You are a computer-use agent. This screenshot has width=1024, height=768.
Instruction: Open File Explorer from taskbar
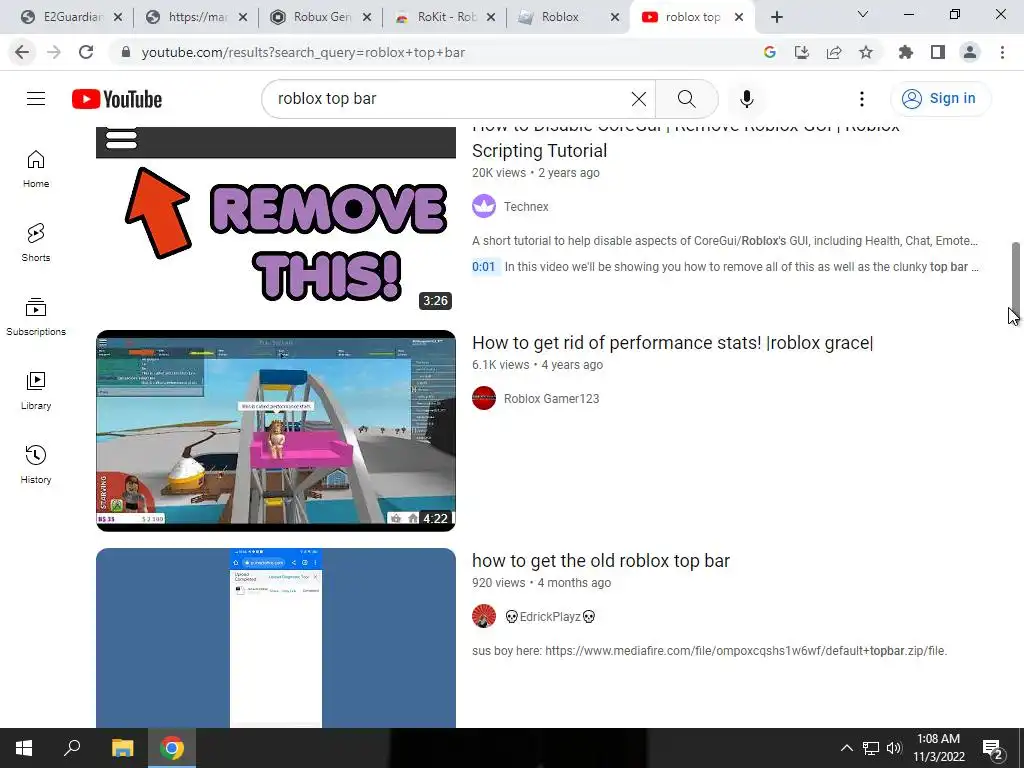(122, 748)
